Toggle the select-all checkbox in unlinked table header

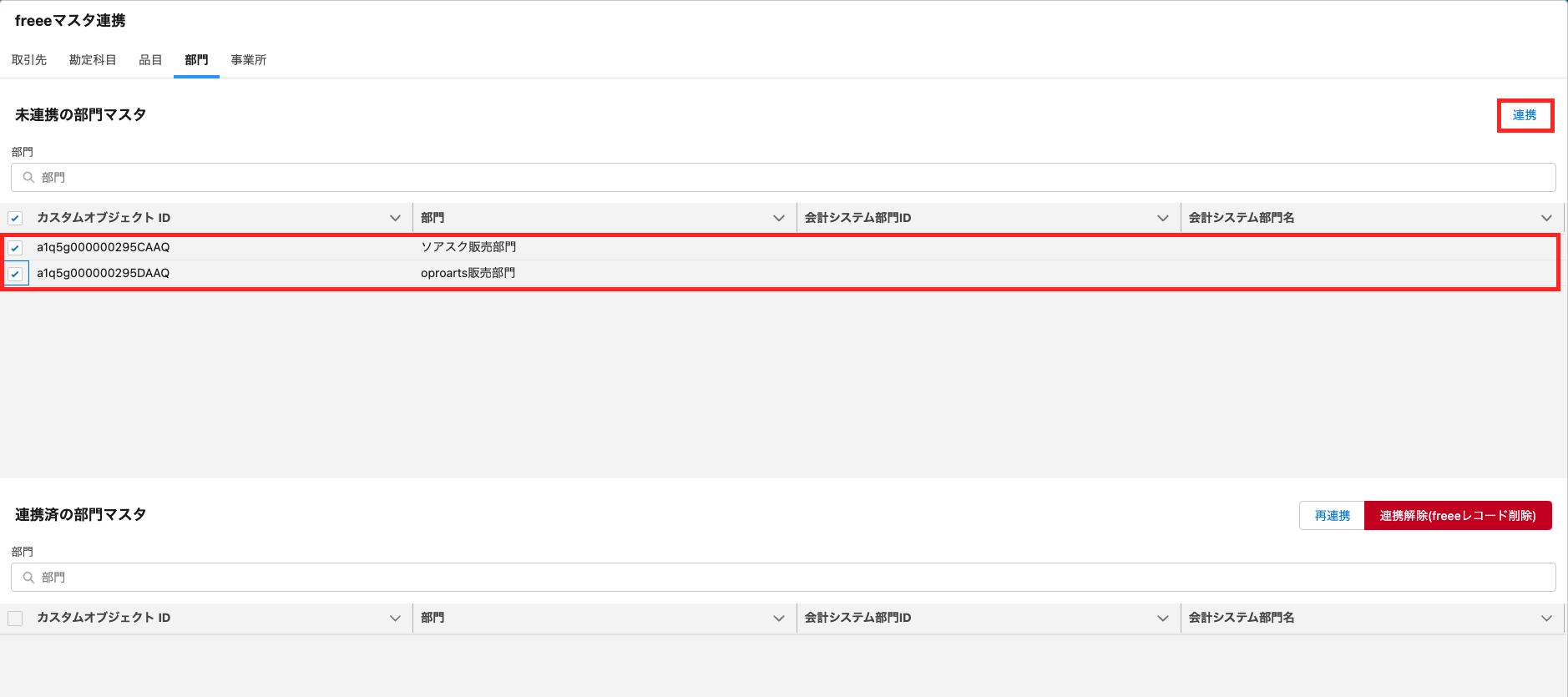coord(15,218)
